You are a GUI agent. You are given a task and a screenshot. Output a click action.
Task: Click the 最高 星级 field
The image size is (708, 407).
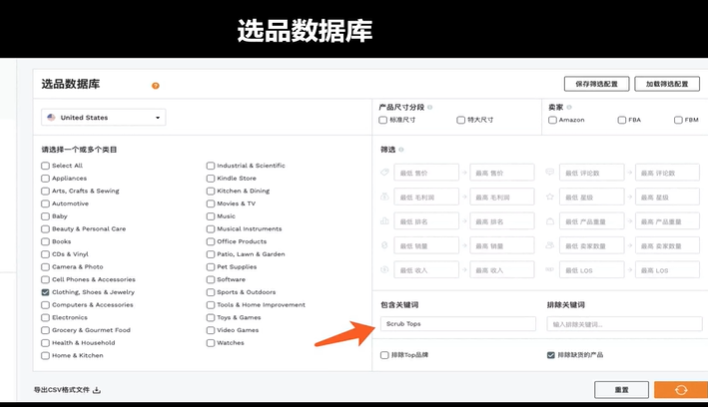point(667,197)
